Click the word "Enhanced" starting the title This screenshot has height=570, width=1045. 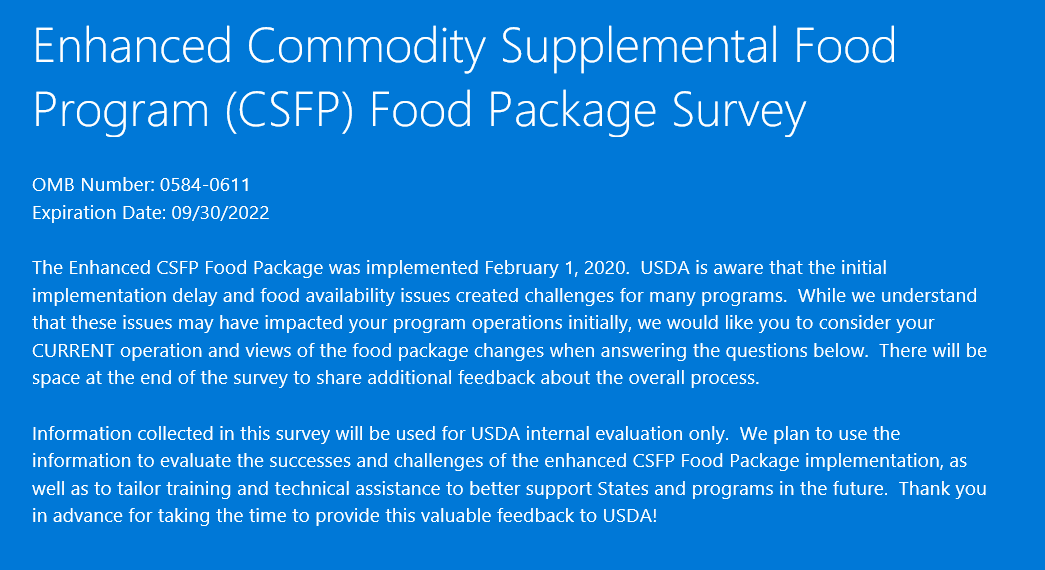pyautogui.click(x=132, y=46)
